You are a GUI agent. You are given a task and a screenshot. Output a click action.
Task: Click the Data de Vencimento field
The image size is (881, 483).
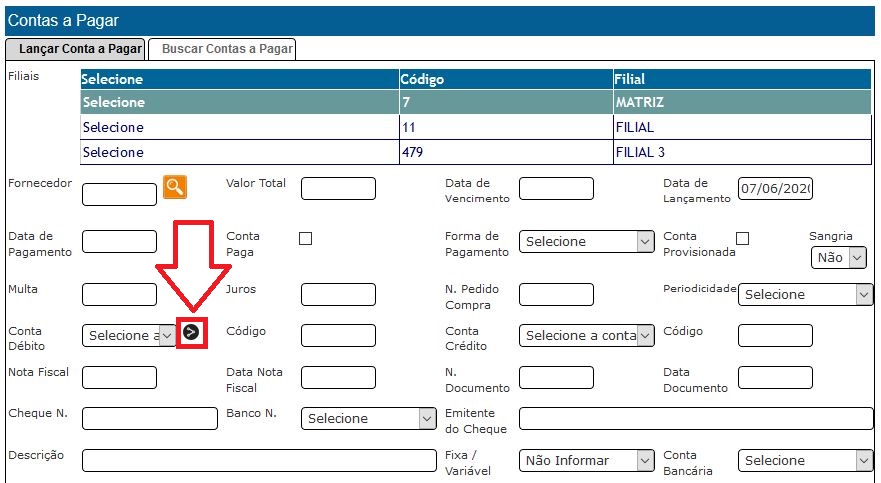(556, 189)
